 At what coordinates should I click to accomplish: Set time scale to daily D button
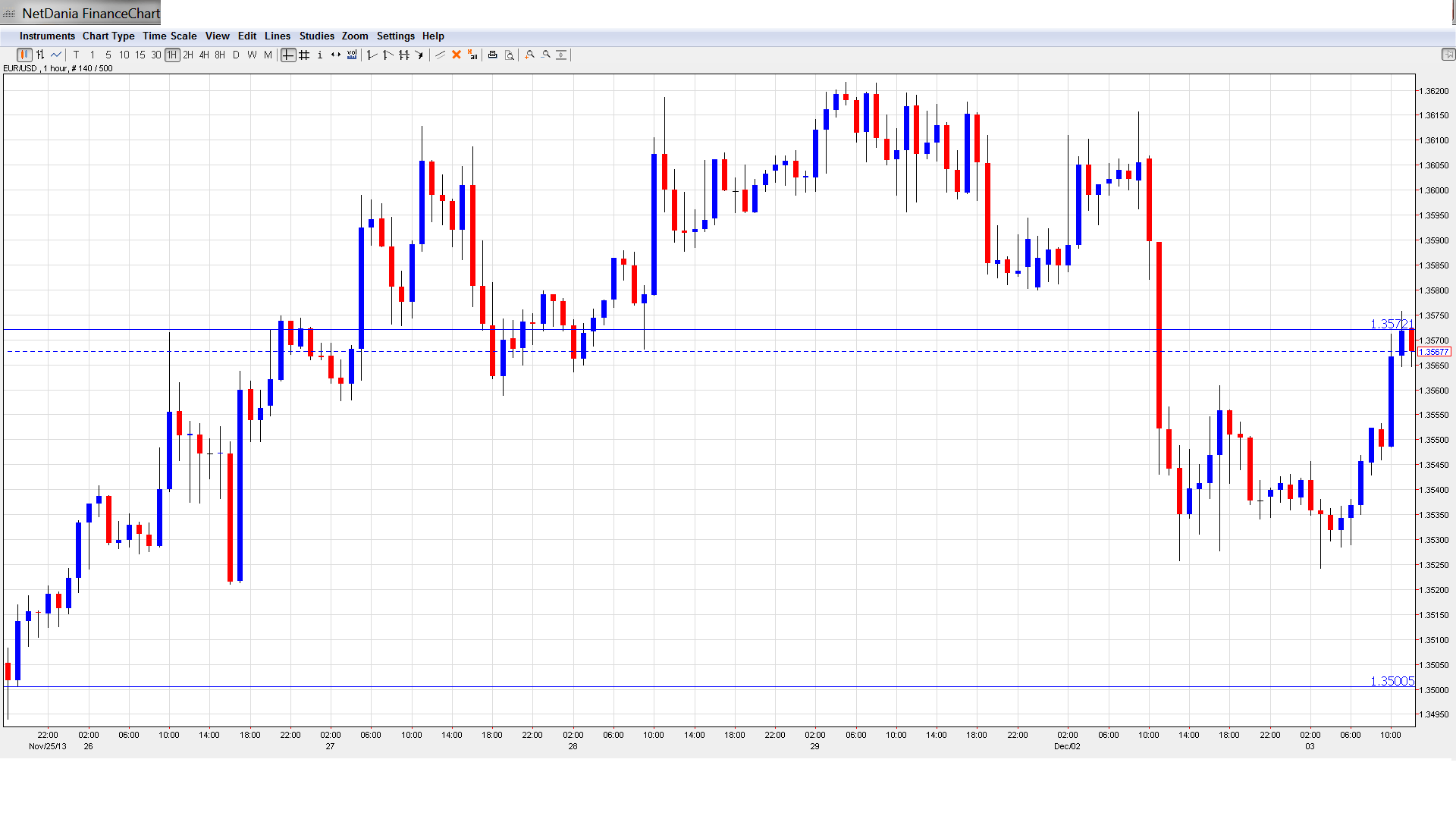[x=236, y=55]
